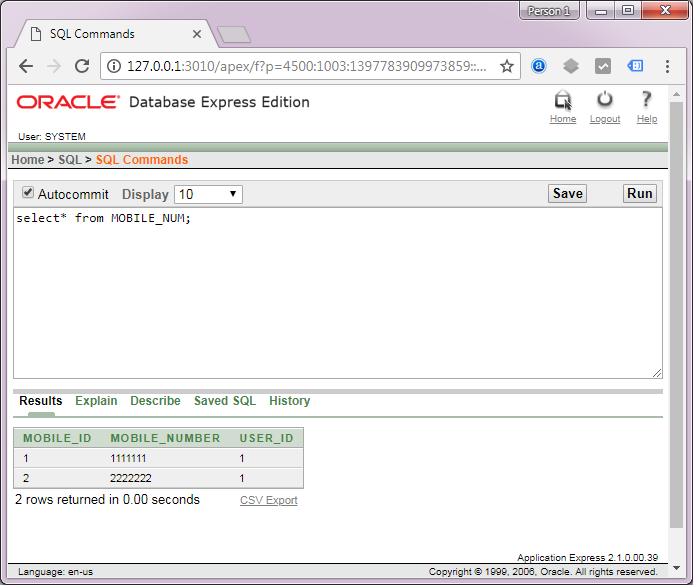Viewport: 693px width, 585px height.
Task: Open a new browser tab
Action: [x=234, y=34]
